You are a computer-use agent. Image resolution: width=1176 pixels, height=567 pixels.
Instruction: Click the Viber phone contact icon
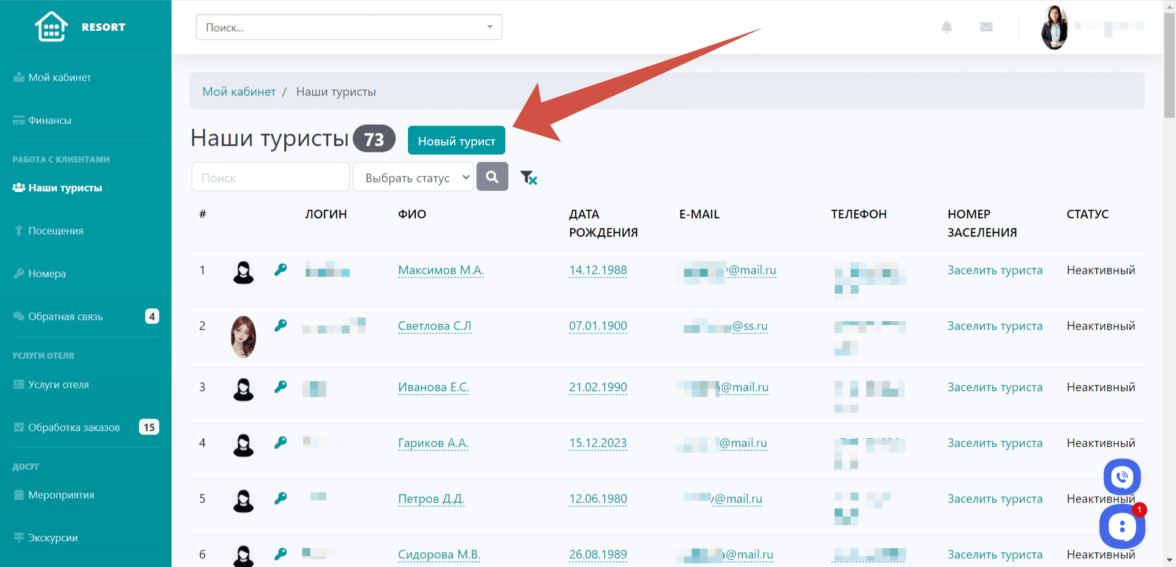[x=1121, y=476]
